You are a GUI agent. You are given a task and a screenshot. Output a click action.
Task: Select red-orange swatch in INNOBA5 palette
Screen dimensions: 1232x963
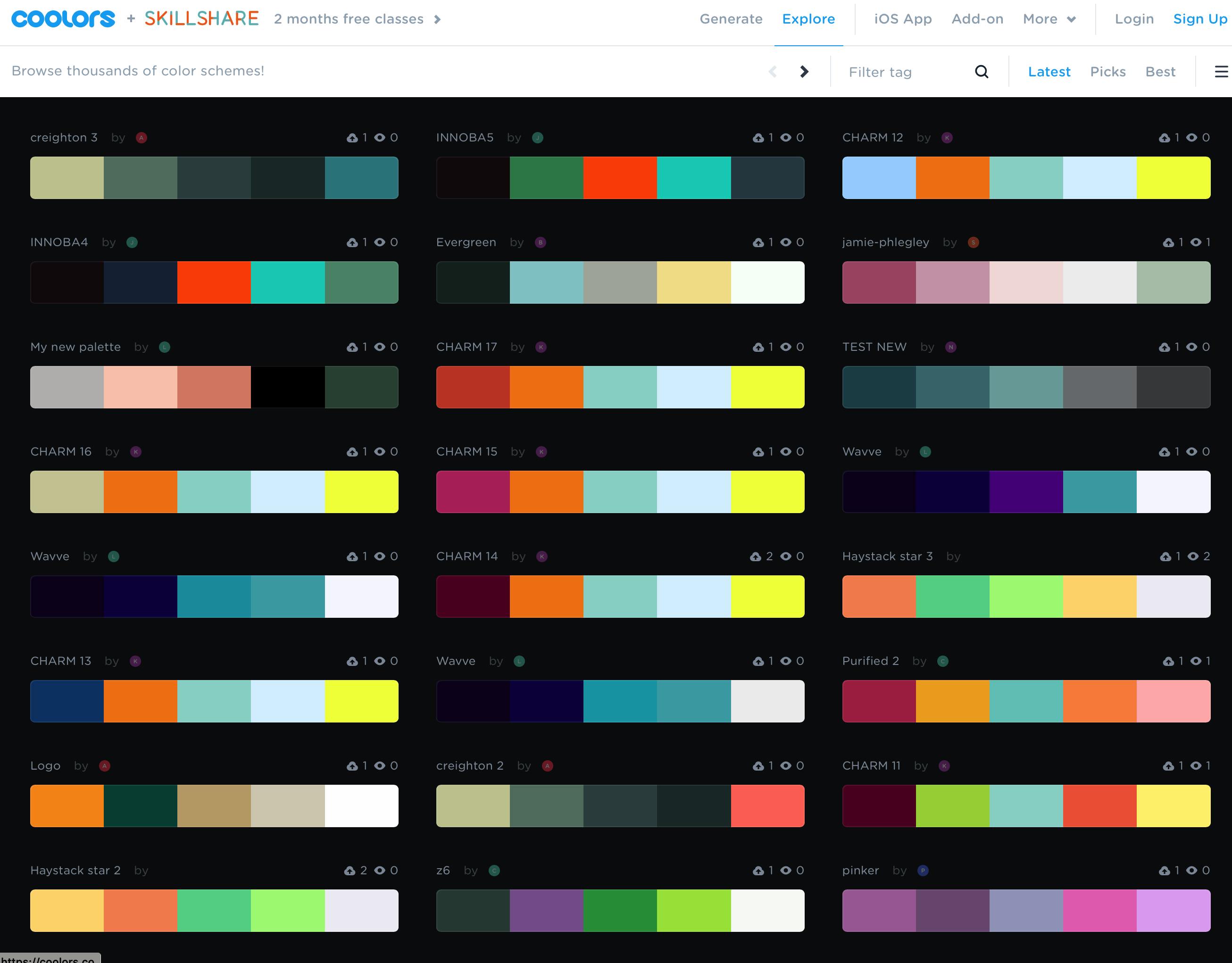point(620,178)
